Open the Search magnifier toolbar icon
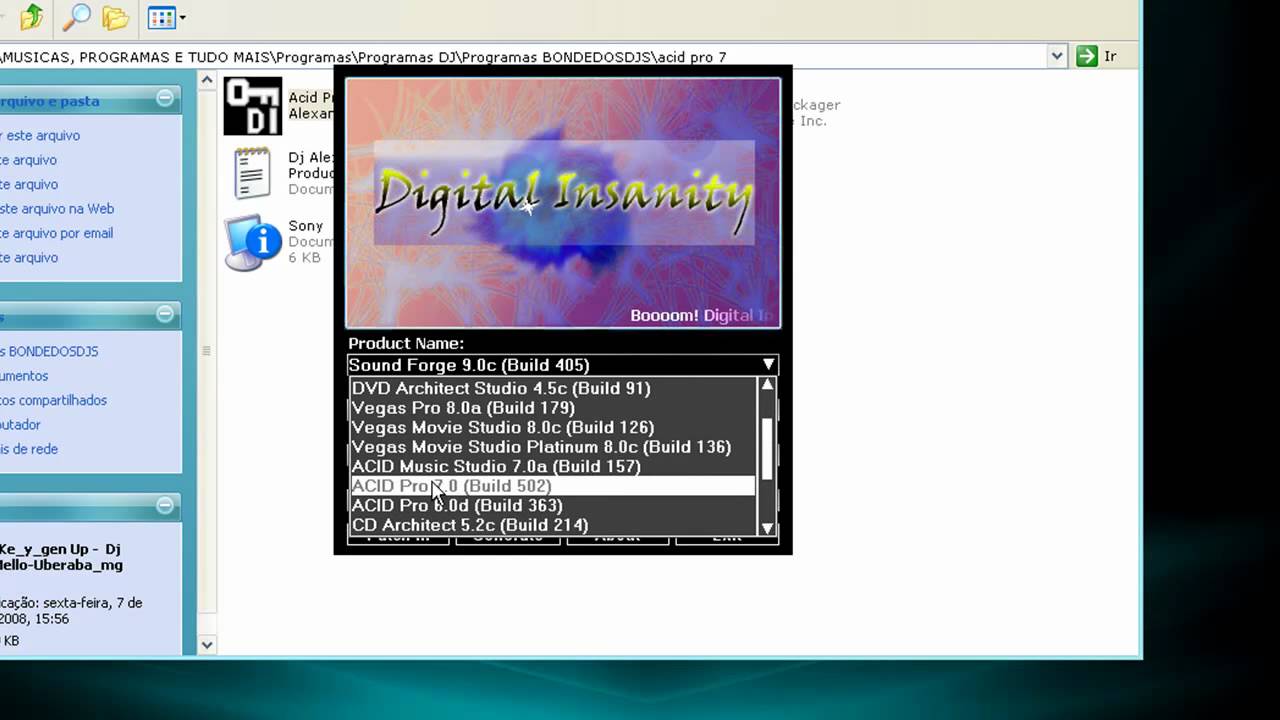Viewport: 1280px width, 720px height. click(76, 17)
